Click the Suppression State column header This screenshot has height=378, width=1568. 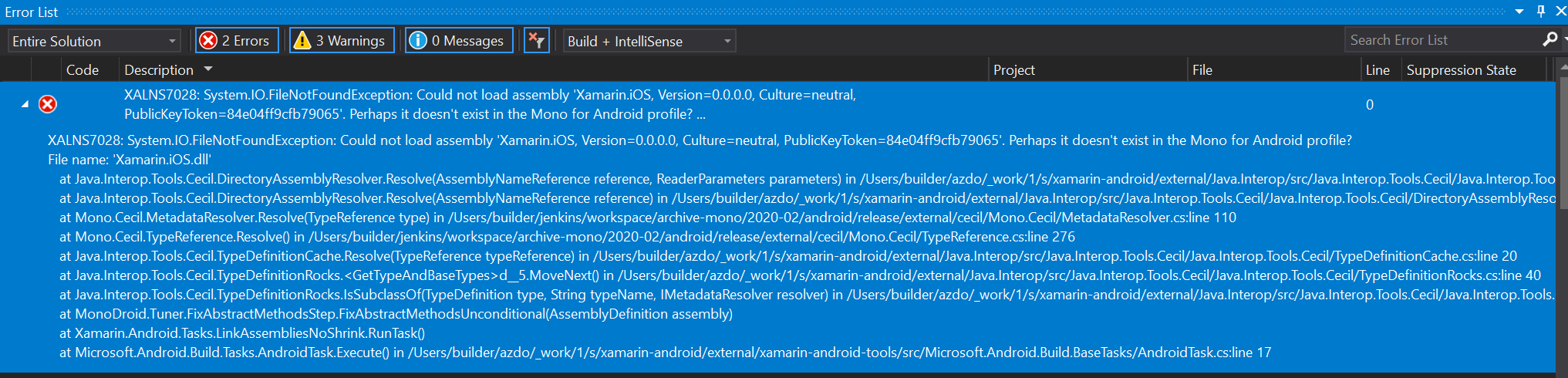[1461, 70]
